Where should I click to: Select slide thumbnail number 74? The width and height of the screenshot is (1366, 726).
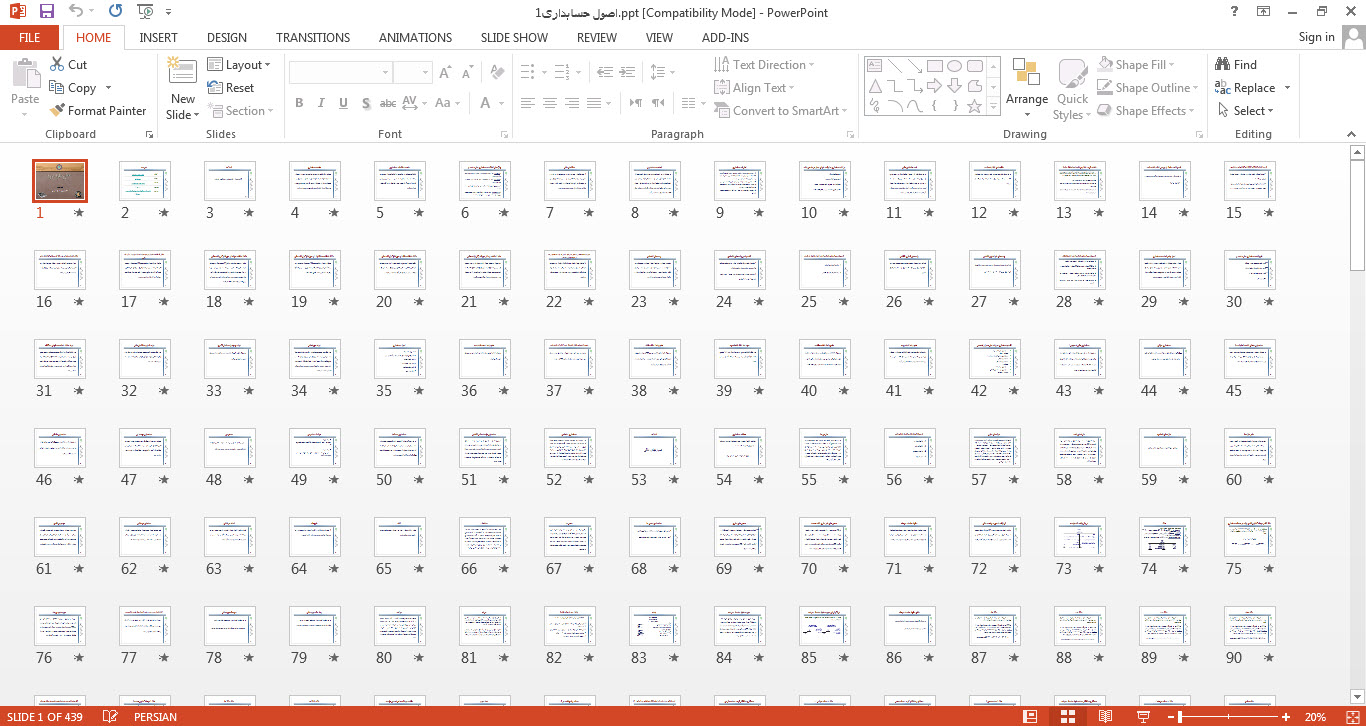pyautogui.click(x=1165, y=538)
